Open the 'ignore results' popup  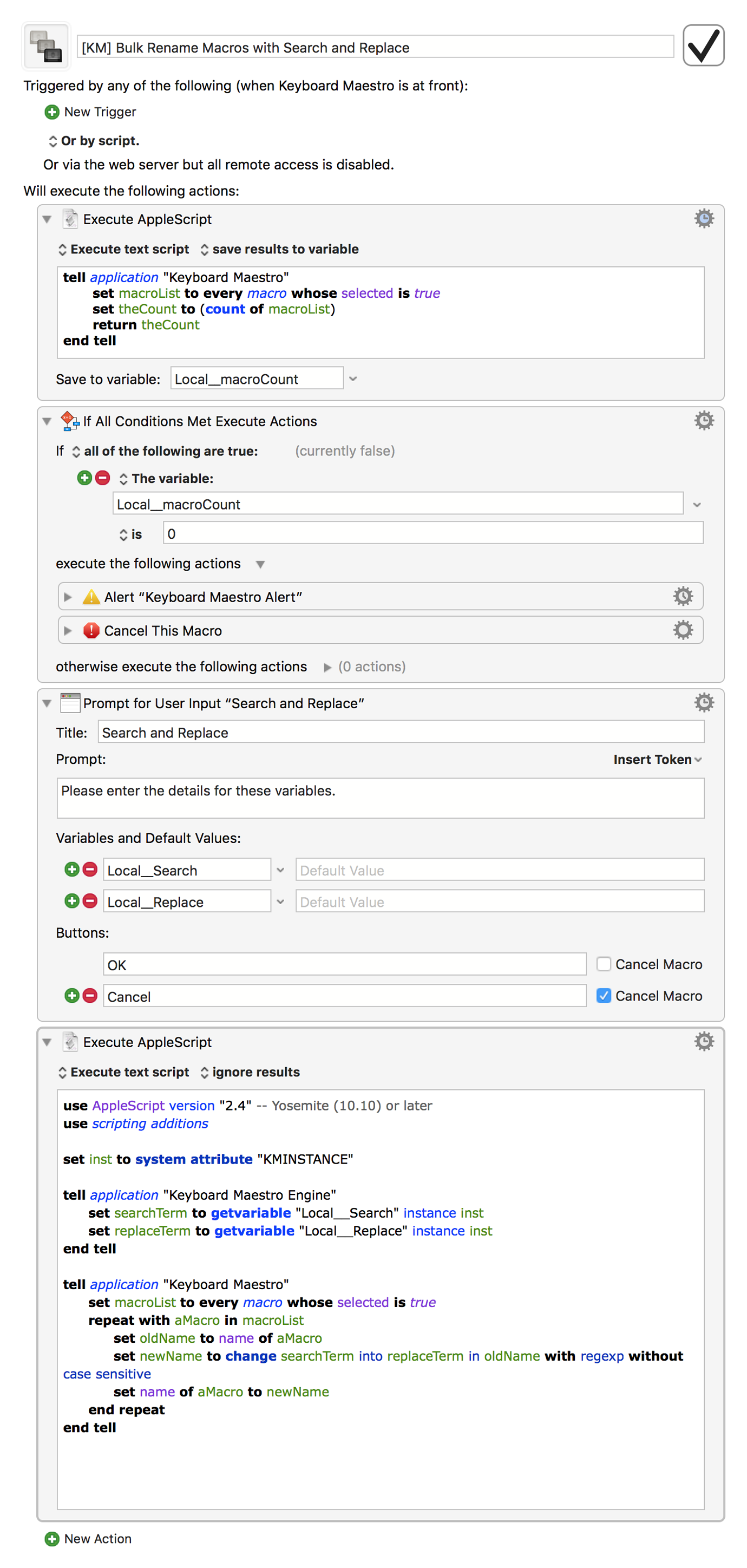point(250,1072)
